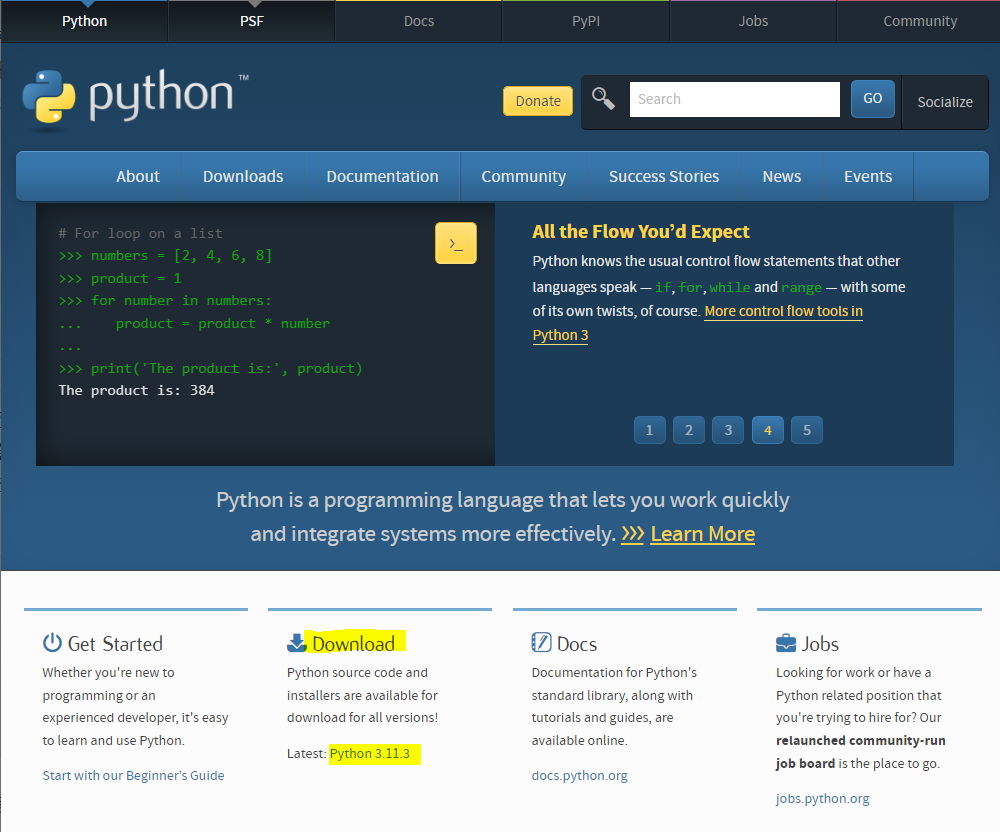The height and width of the screenshot is (832, 1000).
Task: Open the About menu in the navigation bar
Action: (138, 177)
